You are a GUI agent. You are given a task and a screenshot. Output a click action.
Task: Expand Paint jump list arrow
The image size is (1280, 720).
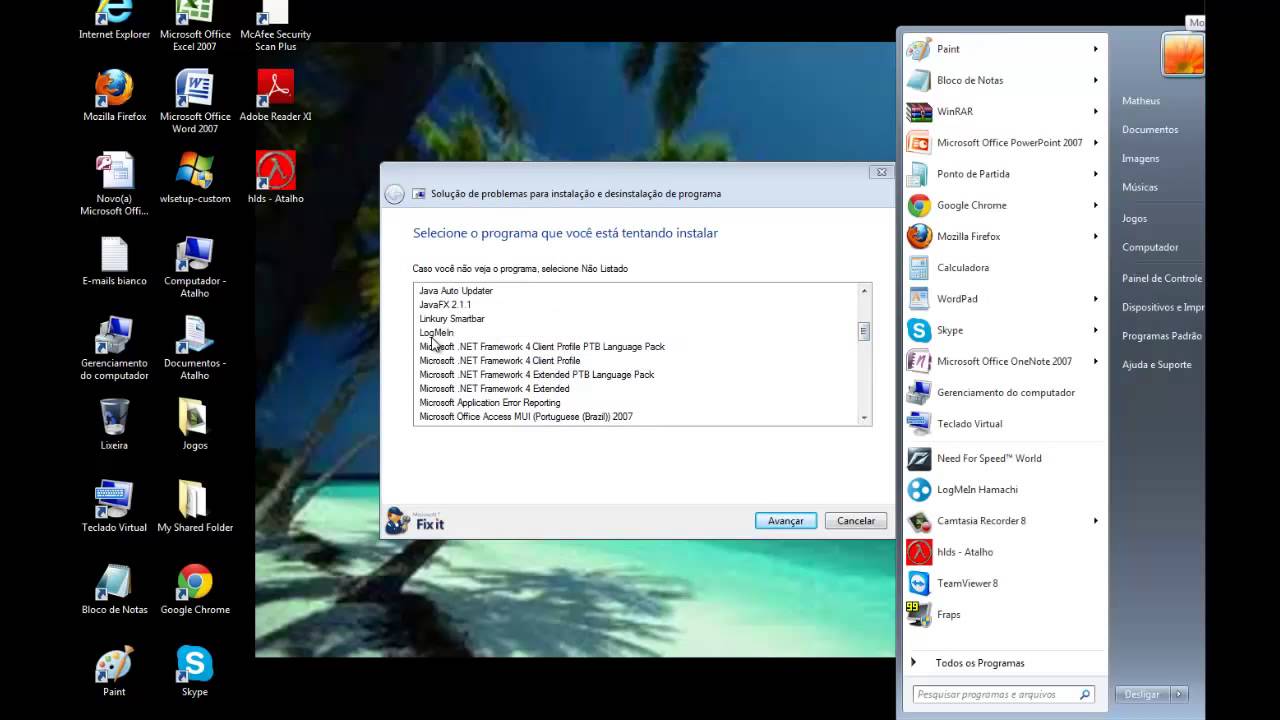coord(1095,49)
